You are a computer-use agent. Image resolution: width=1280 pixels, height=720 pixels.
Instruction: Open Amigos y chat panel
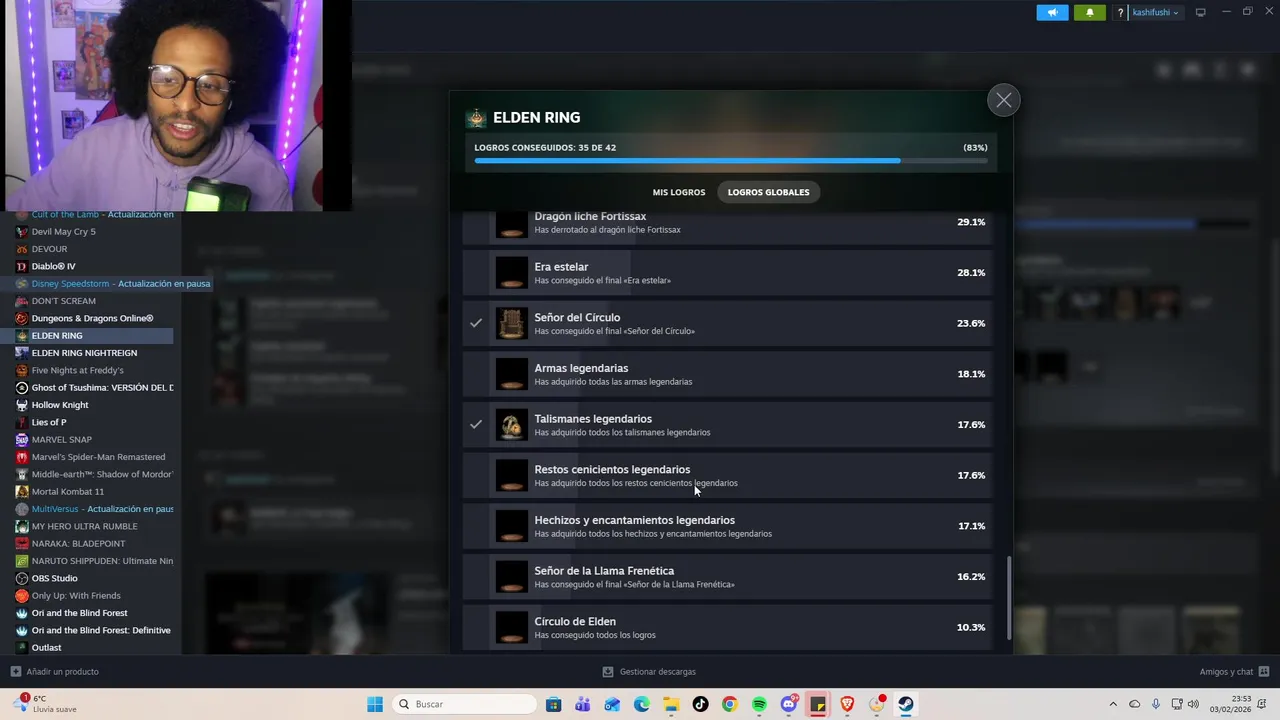pos(1234,672)
